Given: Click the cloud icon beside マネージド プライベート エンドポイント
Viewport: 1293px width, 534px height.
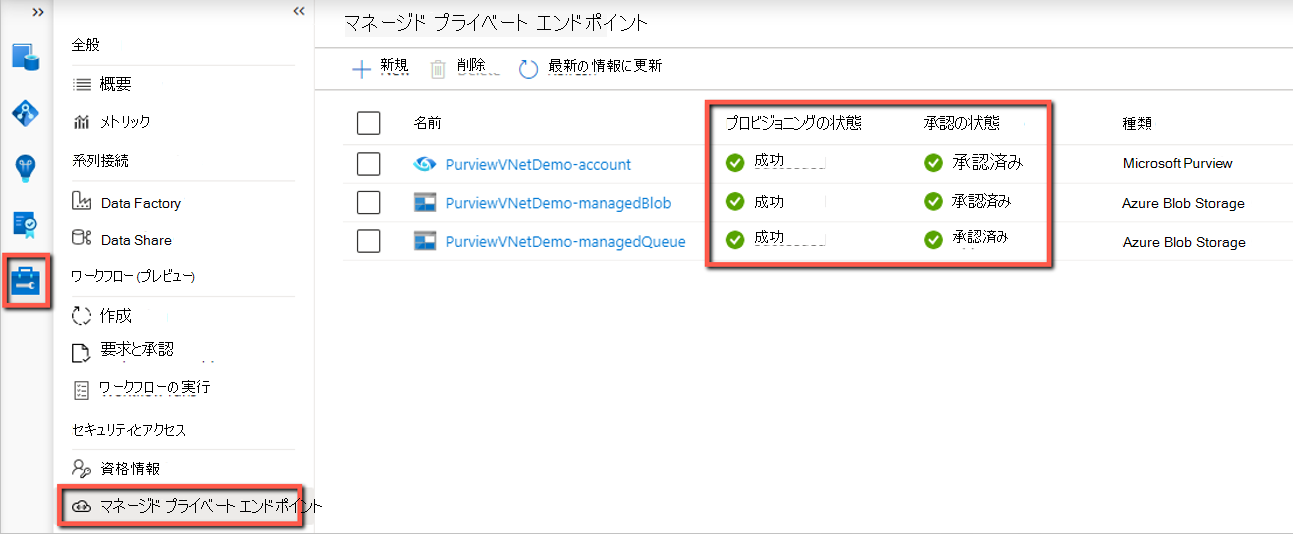Looking at the screenshot, I should [x=80, y=506].
